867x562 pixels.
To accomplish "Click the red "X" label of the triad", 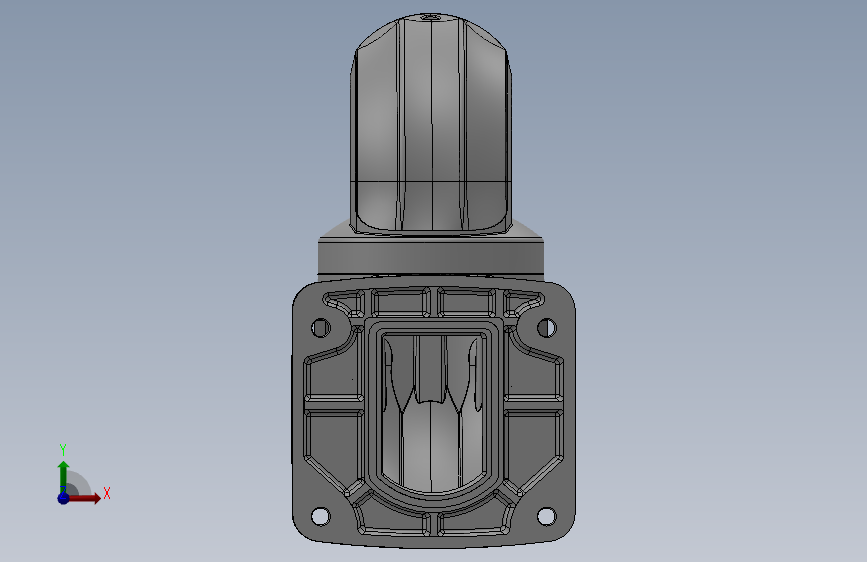I will pyautogui.click(x=107, y=493).
